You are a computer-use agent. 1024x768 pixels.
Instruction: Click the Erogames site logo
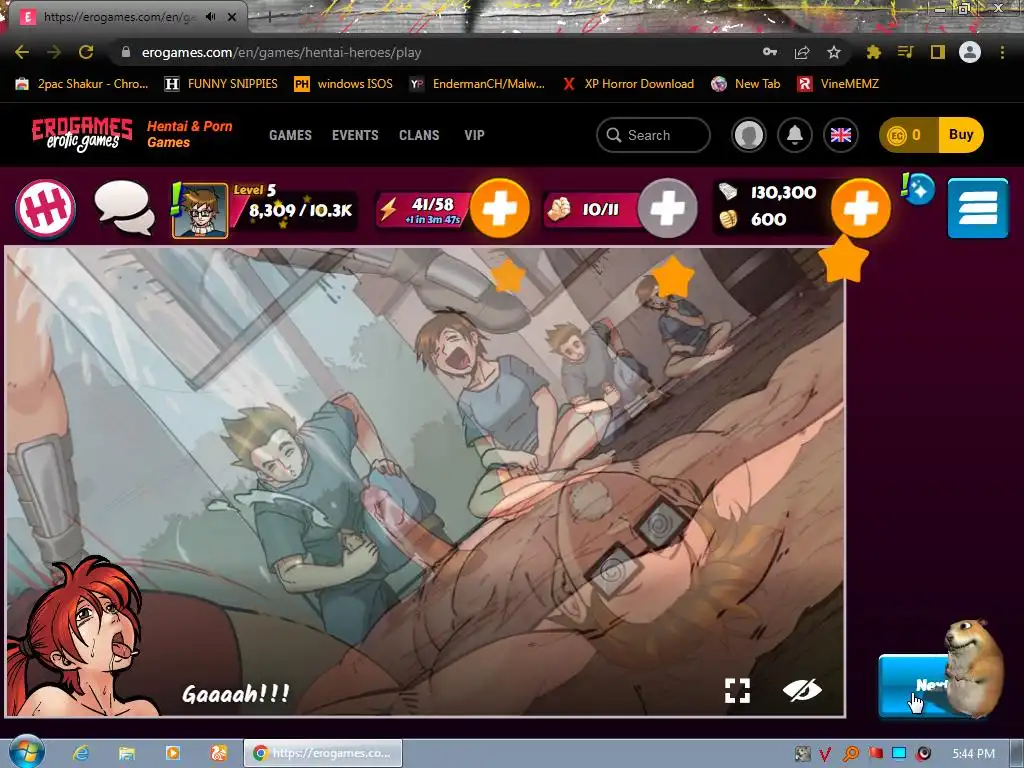(82, 135)
